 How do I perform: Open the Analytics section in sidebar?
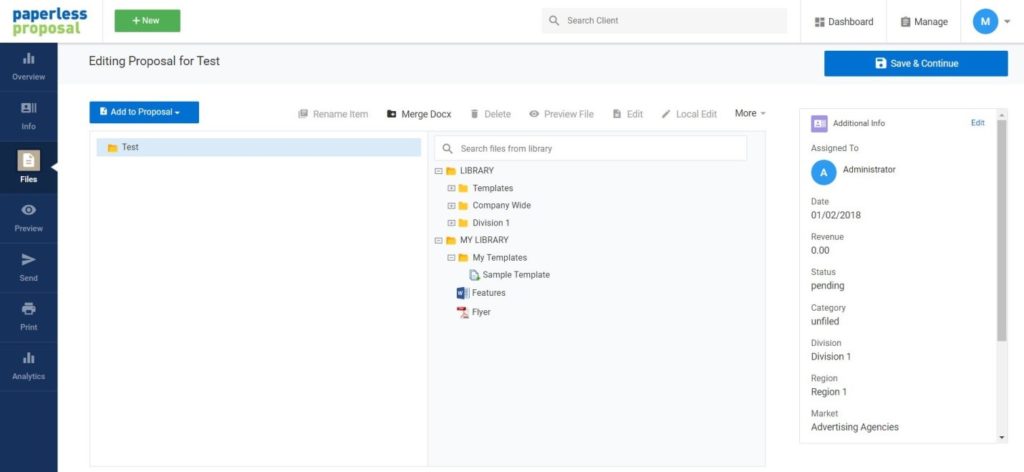point(29,366)
